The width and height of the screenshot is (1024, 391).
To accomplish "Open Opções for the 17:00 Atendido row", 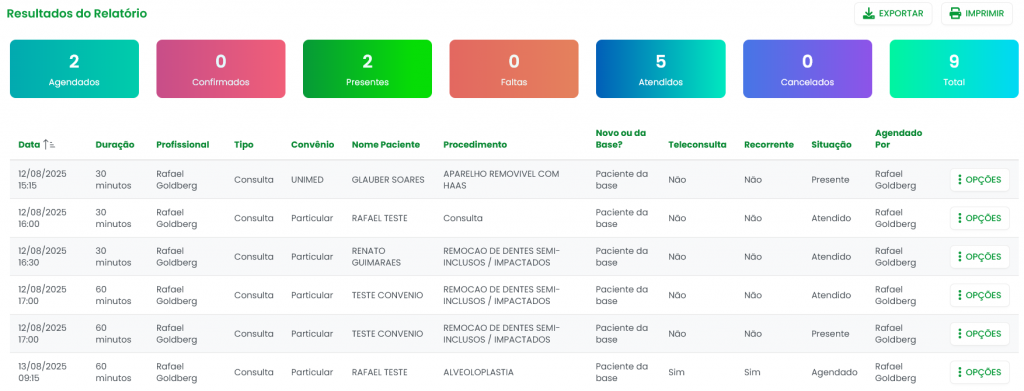I will (980, 295).
